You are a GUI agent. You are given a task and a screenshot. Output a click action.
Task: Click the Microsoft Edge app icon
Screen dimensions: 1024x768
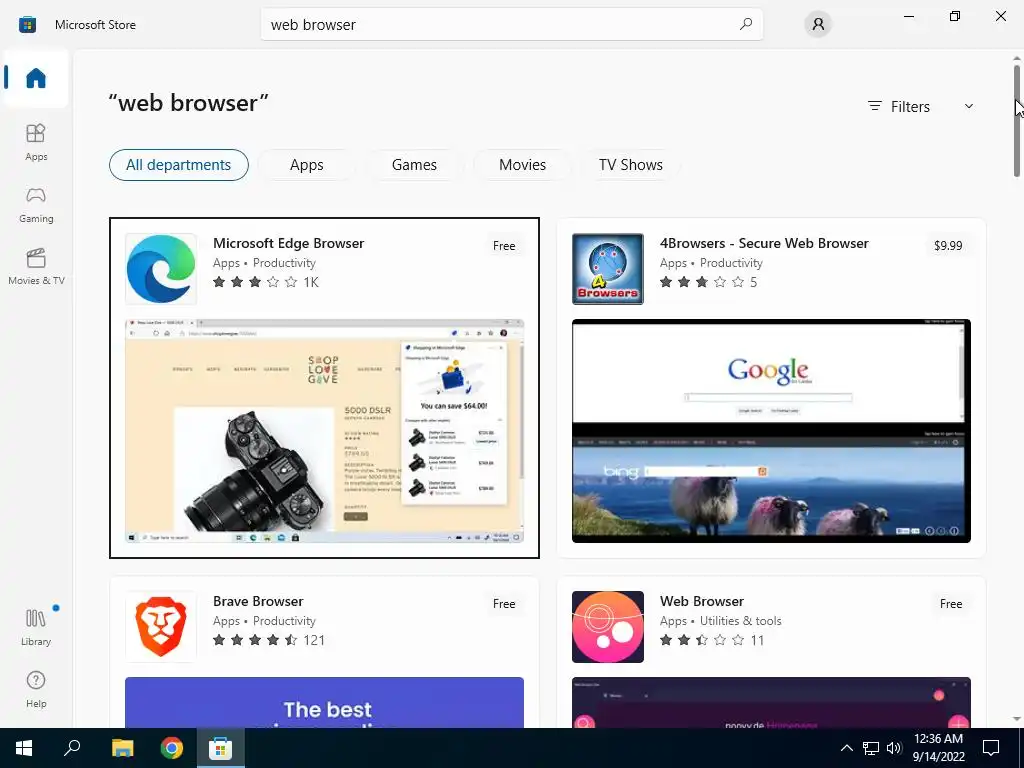coord(161,269)
